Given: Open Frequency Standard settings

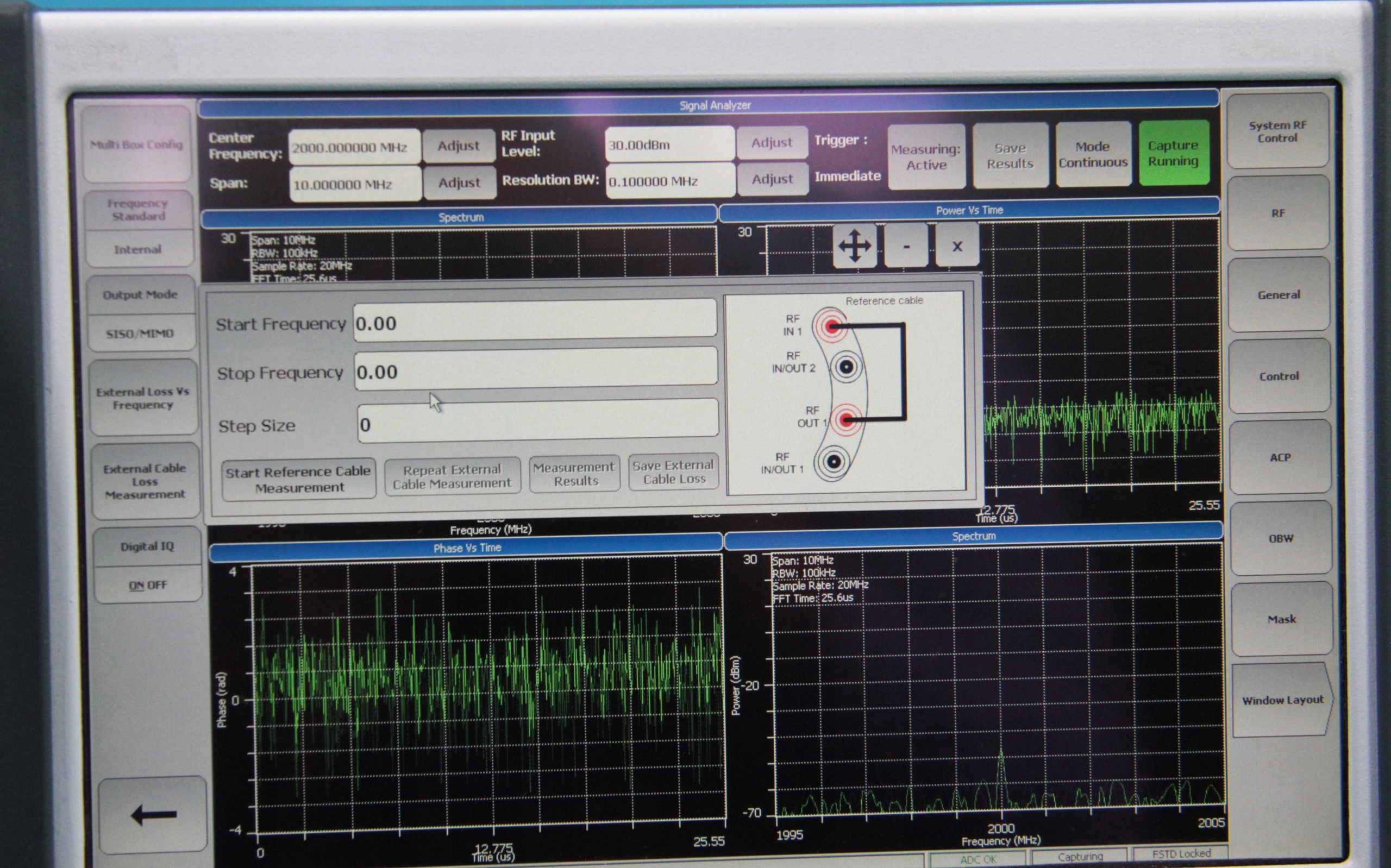Looking at the screenshot, I should click(138, 210).
